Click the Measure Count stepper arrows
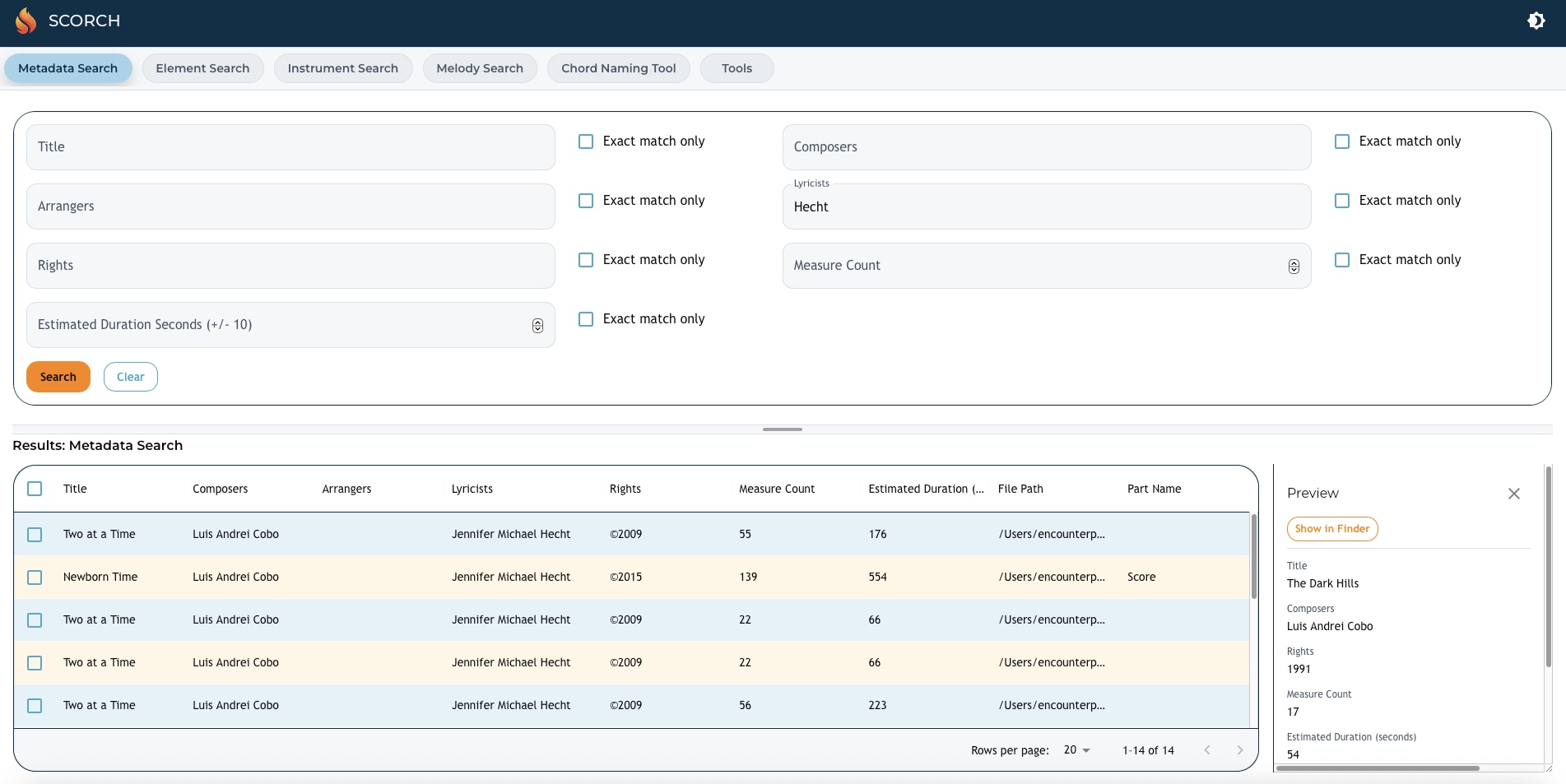This screenshot has width=1566, height=784. tap(1294, 267)
